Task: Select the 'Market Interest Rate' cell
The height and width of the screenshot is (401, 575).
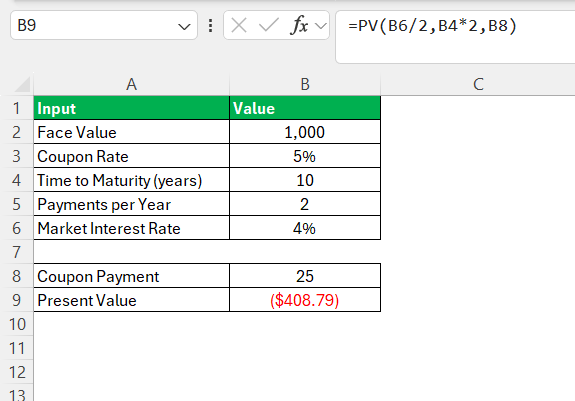Action: click(131, 228)
